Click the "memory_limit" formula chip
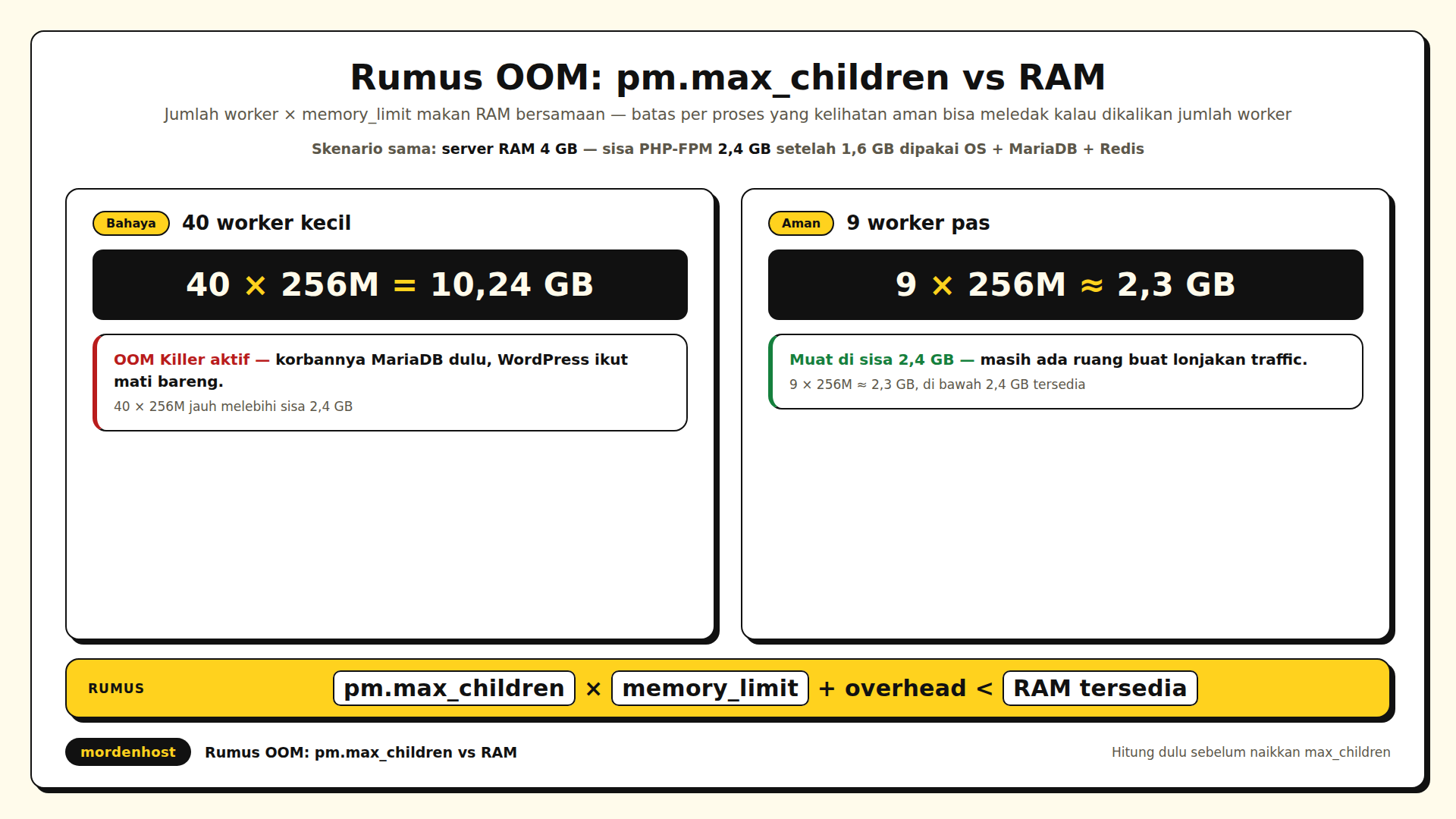 (710, 688)
